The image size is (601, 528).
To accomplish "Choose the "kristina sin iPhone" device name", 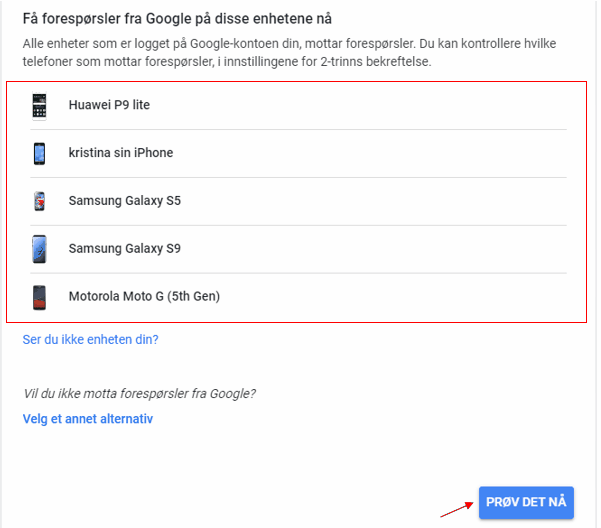I will [x=121, y=153].
